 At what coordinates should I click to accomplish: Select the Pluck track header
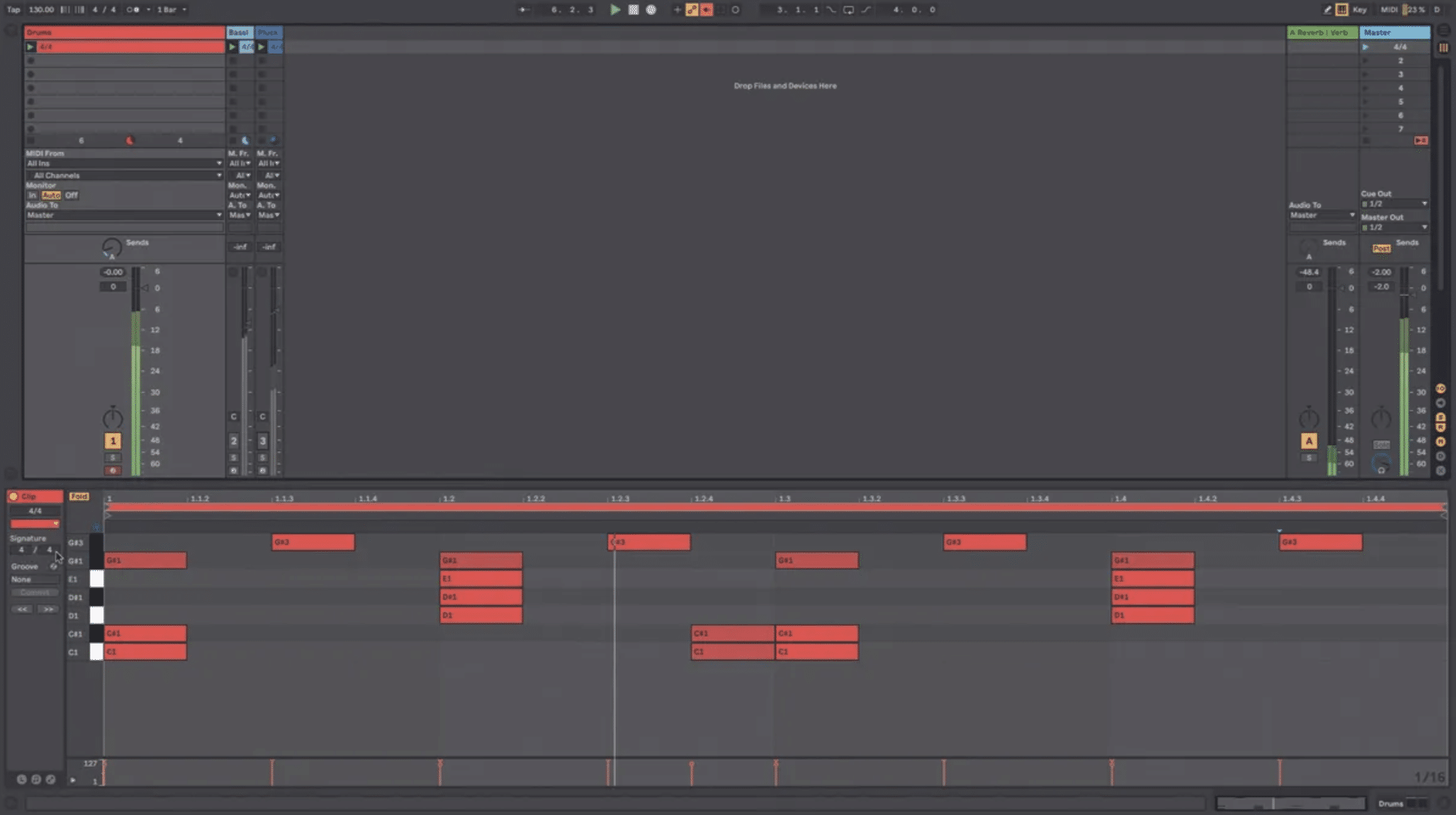269,32
